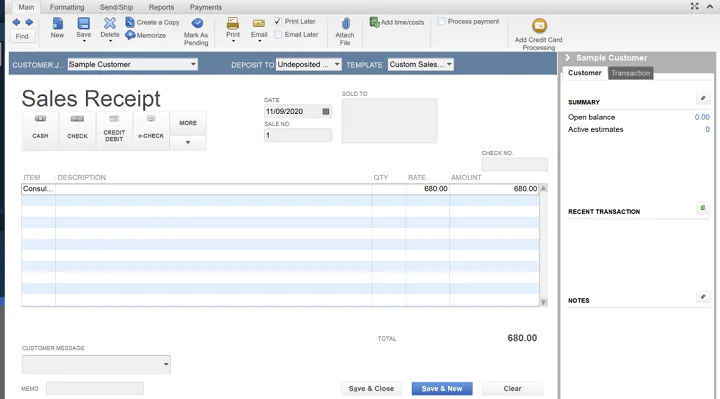
Task: Switch to Main ribbon tab
Action: pyautogui.click(x=26, y=7)
